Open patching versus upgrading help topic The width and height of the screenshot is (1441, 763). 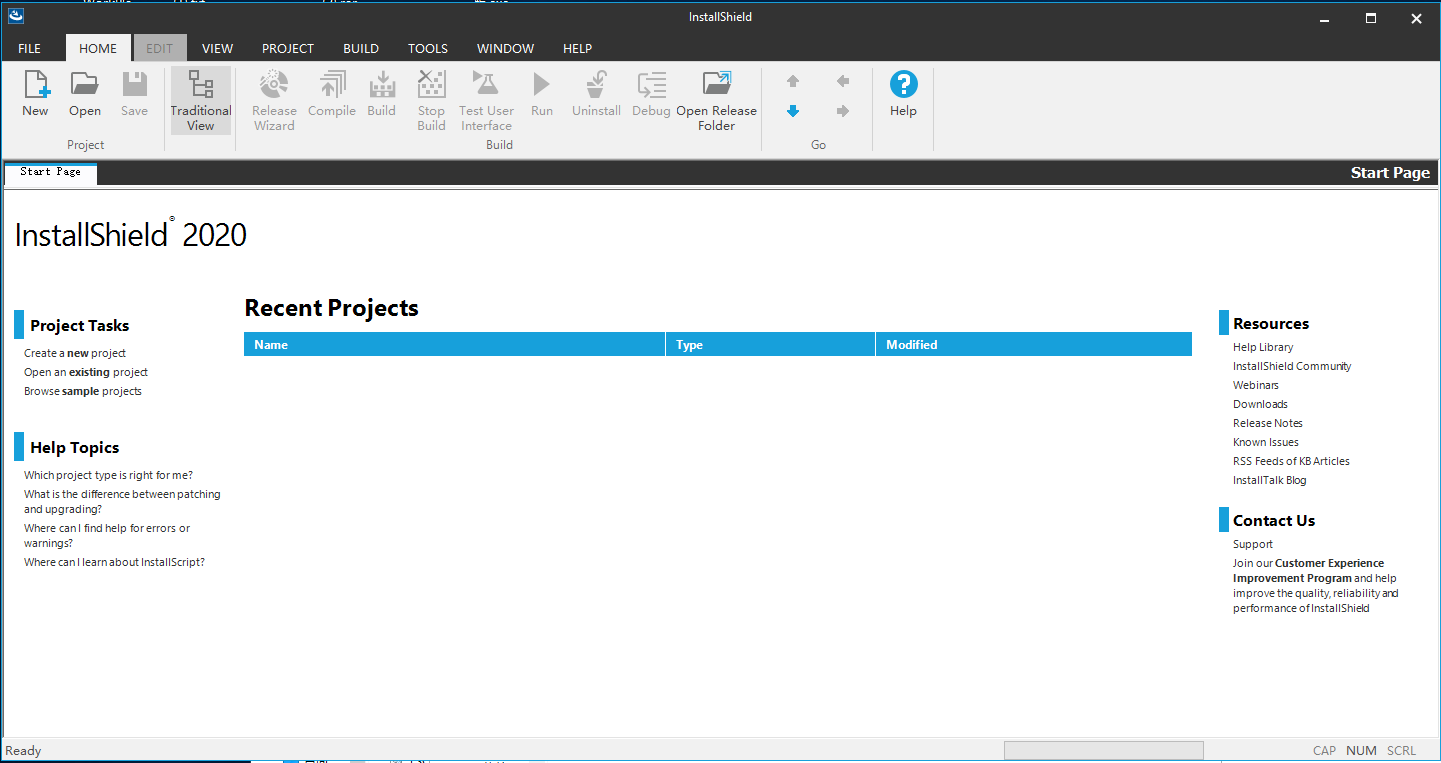122,502
